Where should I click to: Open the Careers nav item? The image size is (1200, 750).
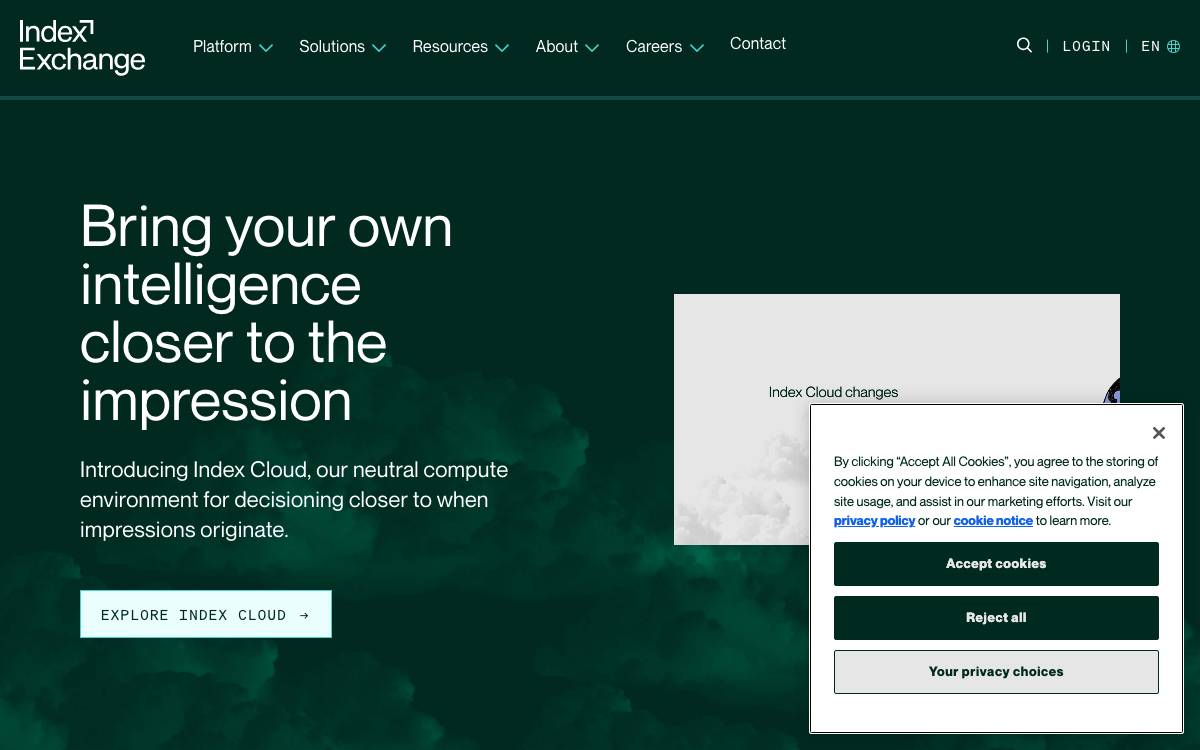pos(654,46)
